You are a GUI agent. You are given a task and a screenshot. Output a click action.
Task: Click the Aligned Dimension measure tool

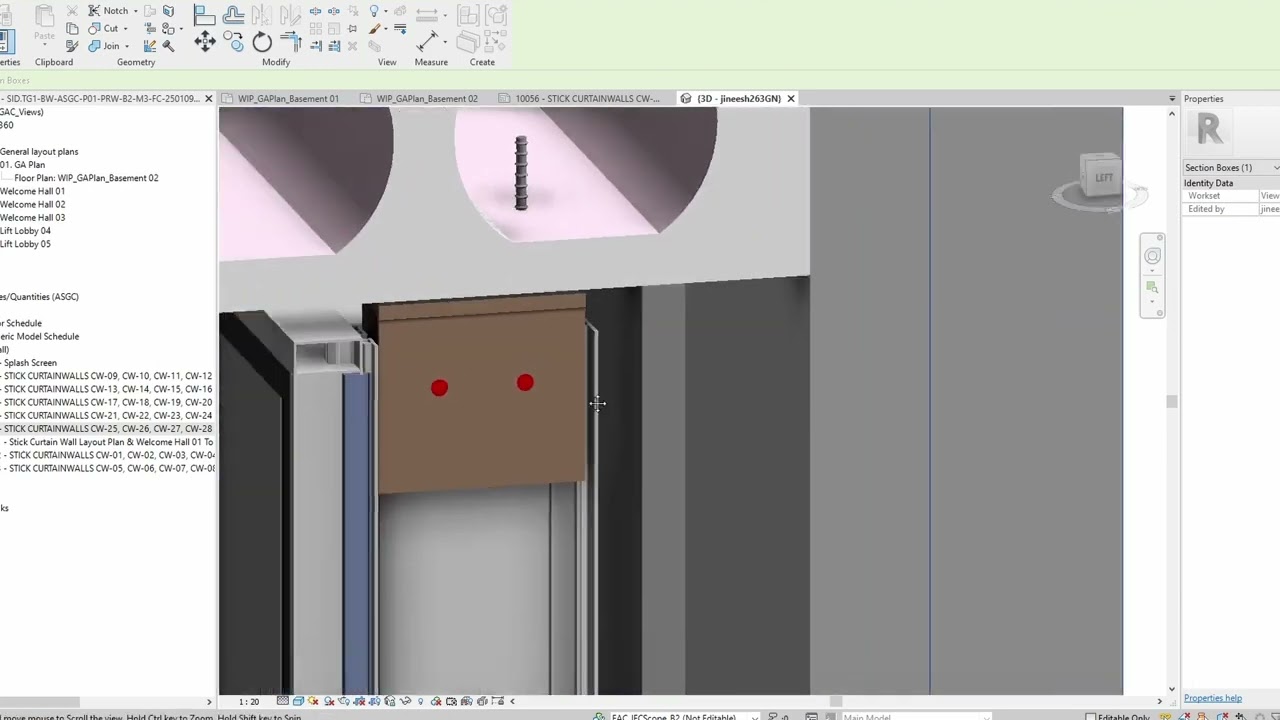coord(427,41)
